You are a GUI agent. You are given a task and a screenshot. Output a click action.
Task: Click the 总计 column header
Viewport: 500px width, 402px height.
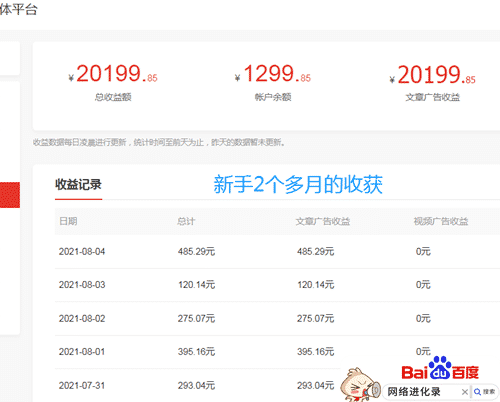pos(186,221)
